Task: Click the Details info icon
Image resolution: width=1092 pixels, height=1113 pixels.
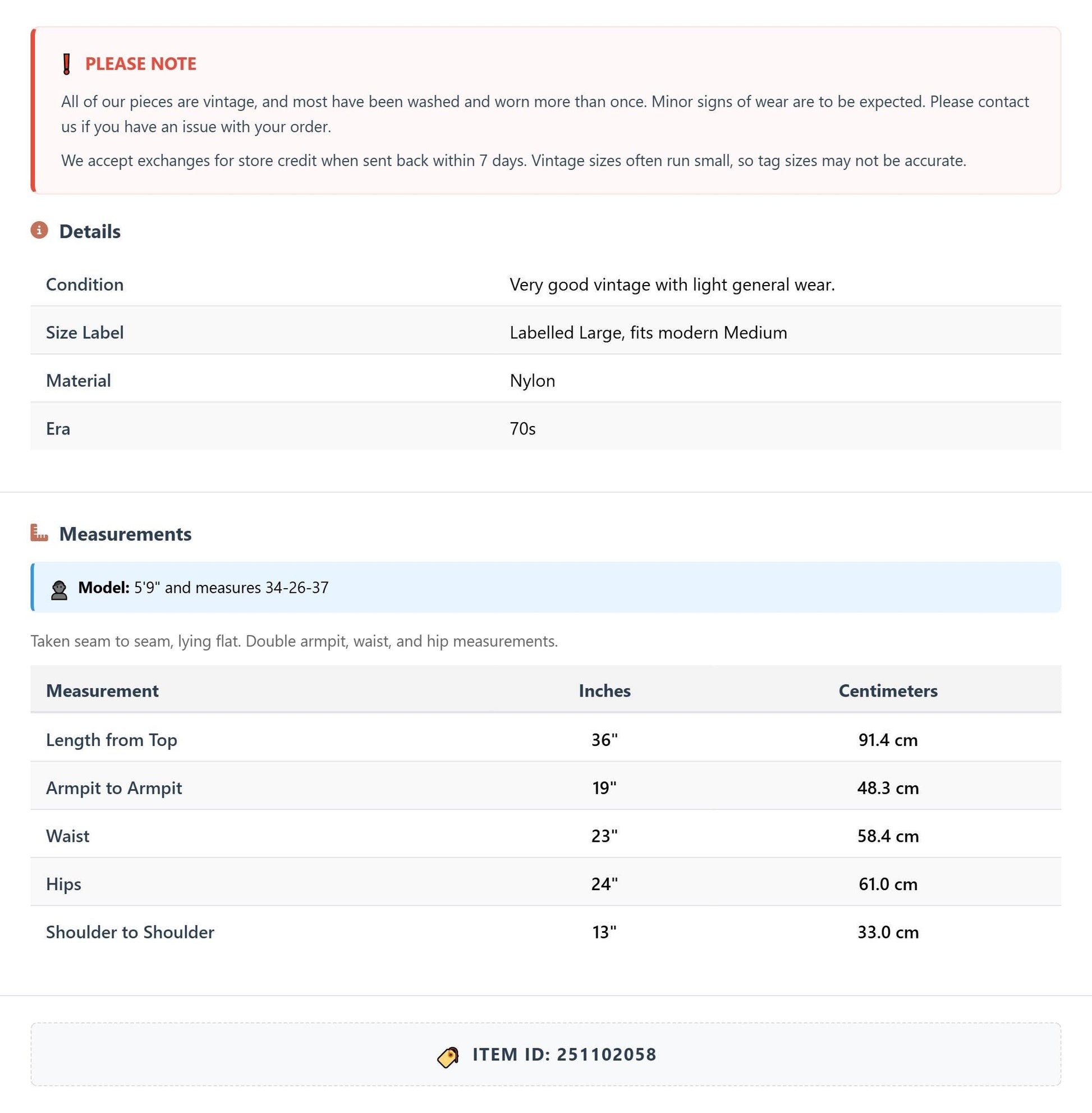Action: 39,230
